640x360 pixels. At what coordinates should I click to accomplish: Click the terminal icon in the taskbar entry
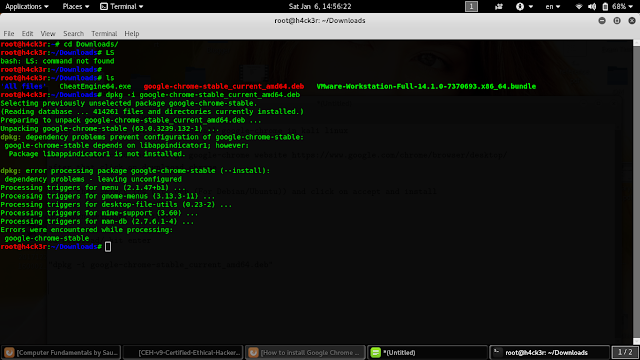click(497, 352)
